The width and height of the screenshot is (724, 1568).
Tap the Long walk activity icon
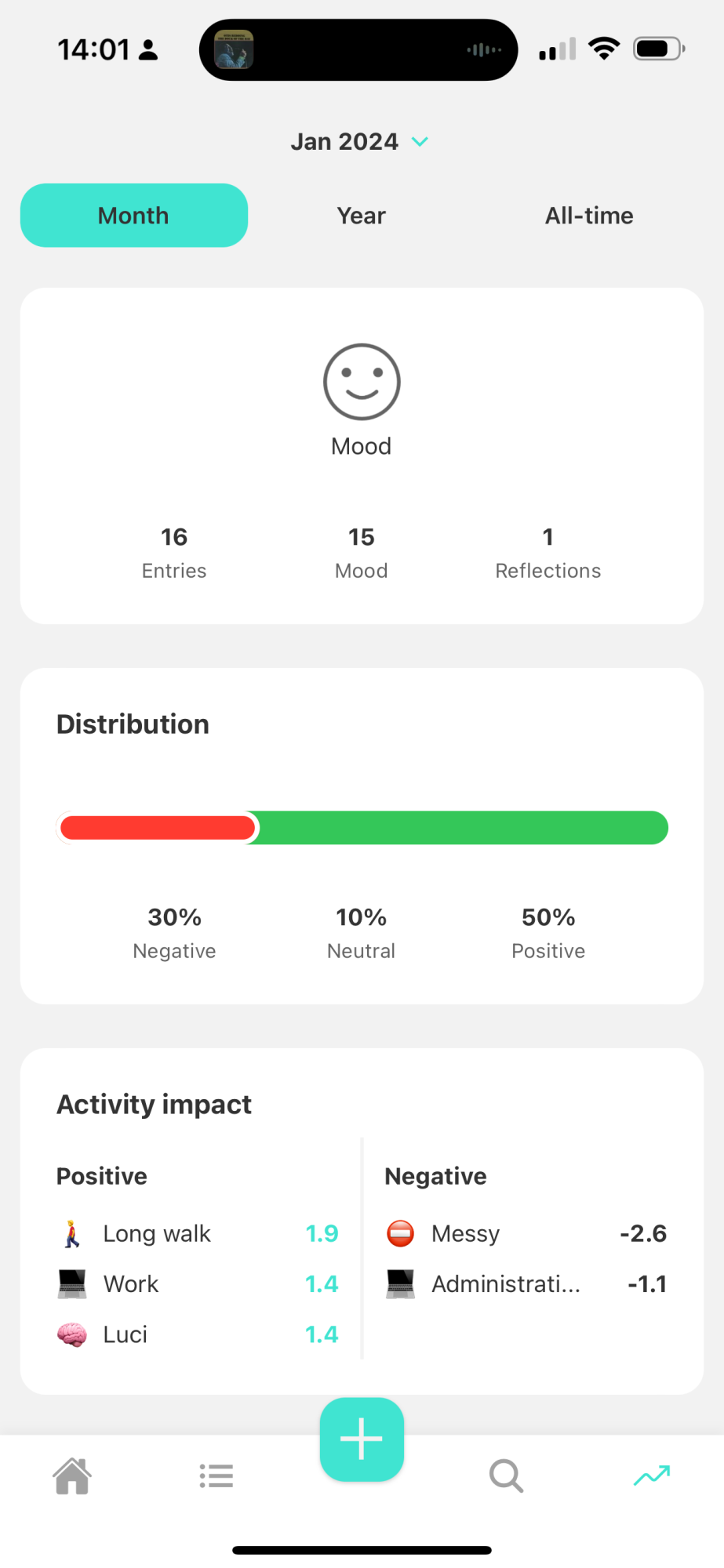point(72,1233)
